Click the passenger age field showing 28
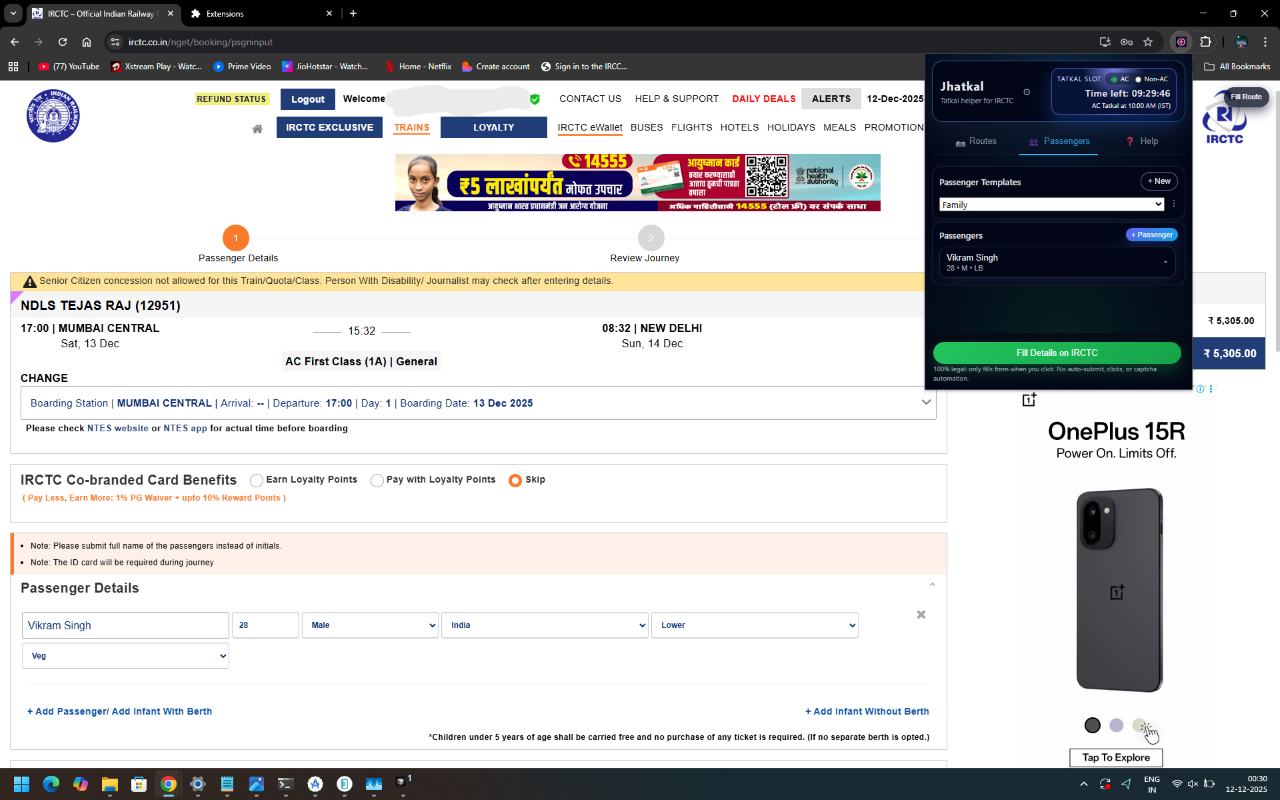The width and height of the screenshot is (1280, 800). coord(265,625)
